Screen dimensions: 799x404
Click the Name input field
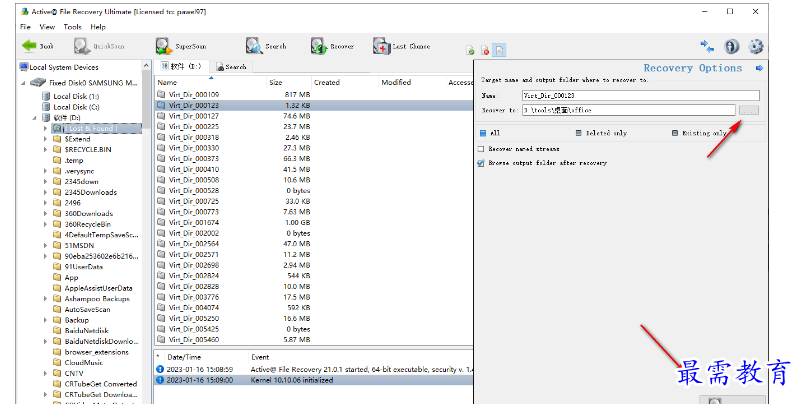click(641, 95)
